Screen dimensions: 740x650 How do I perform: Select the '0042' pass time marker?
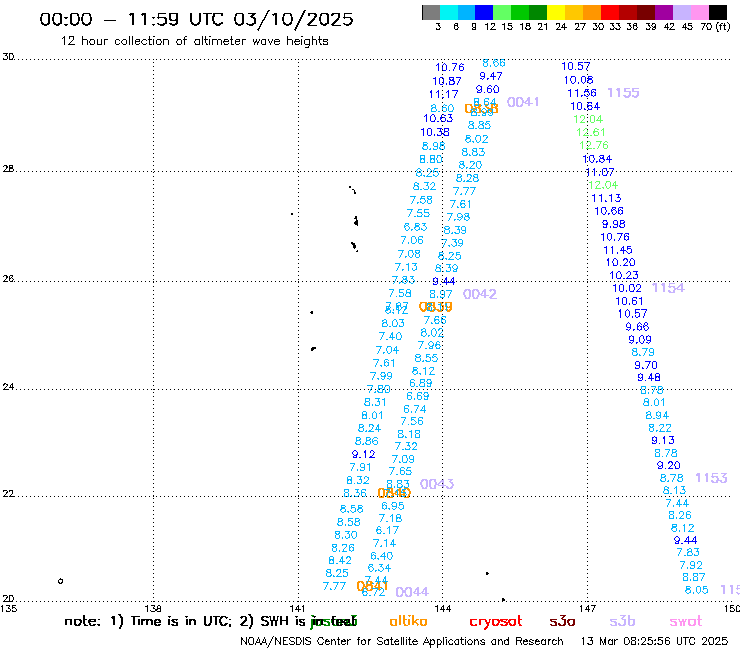pyautogui.click(x=479, y=294)
